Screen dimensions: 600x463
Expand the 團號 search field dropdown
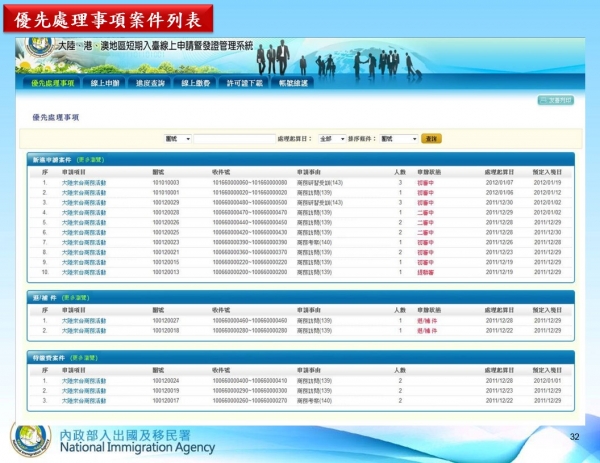coord(177,139)
